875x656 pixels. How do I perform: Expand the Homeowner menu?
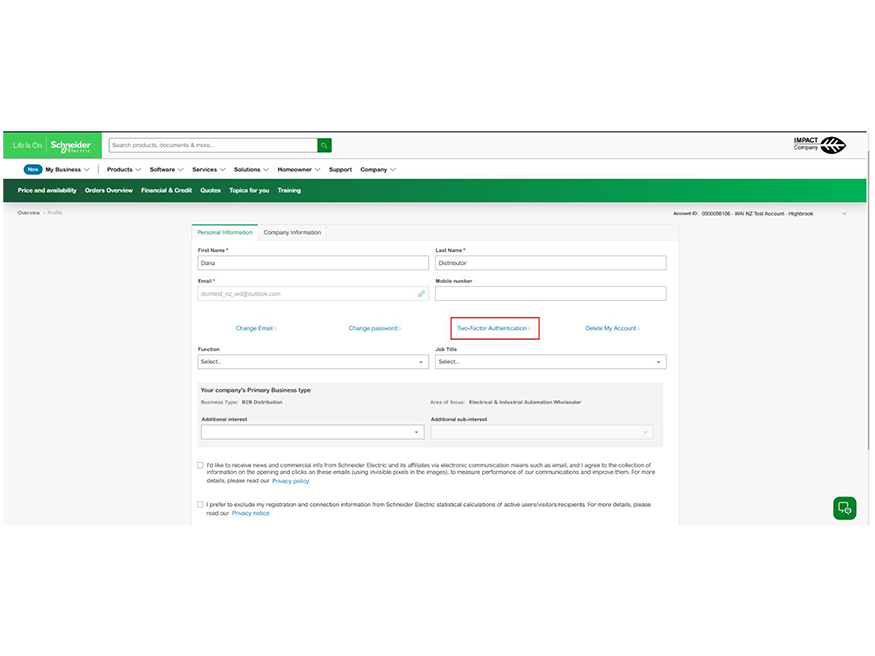coord(299,170)
